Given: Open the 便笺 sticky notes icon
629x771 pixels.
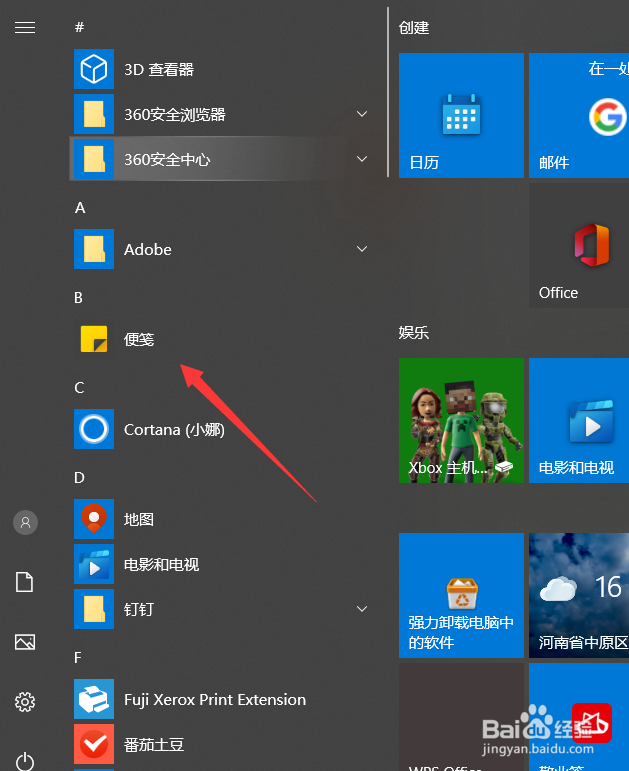Looking at the screenshot, I should pyautogui.click(x=94, y=339).
